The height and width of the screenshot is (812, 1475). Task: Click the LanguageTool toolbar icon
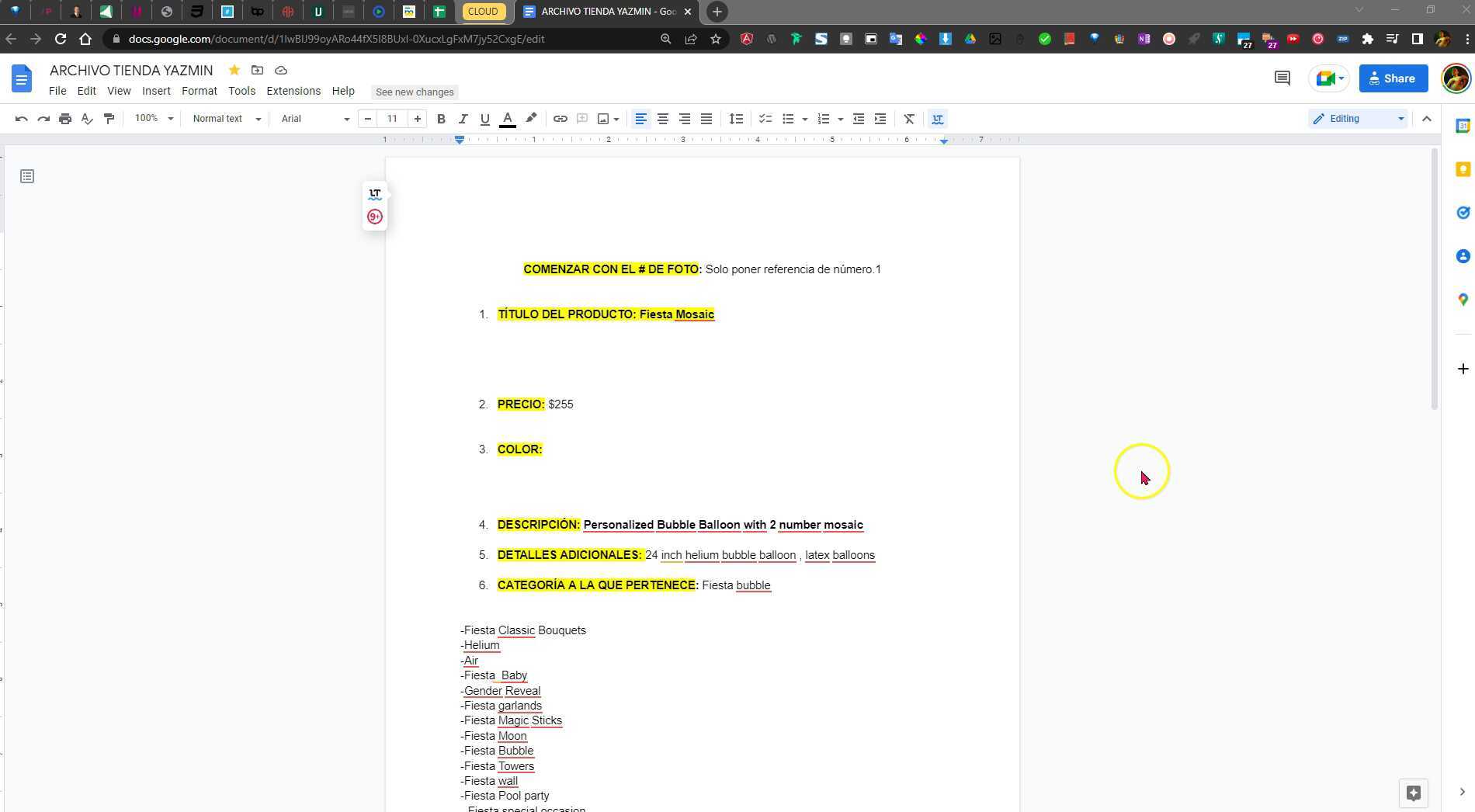click(937, 119)
